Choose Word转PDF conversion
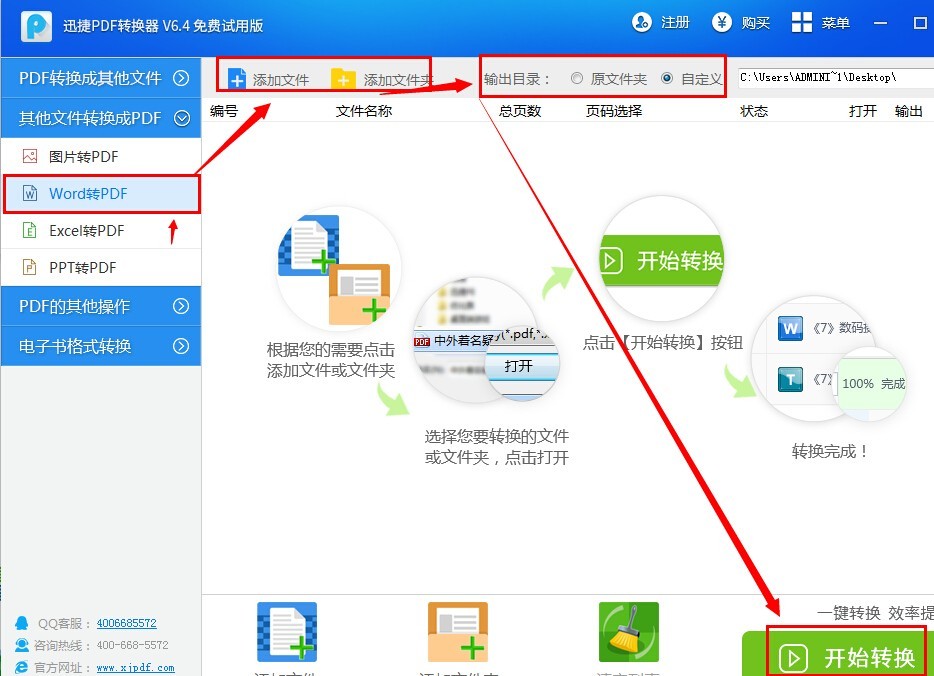 click(x=101, y=194)
